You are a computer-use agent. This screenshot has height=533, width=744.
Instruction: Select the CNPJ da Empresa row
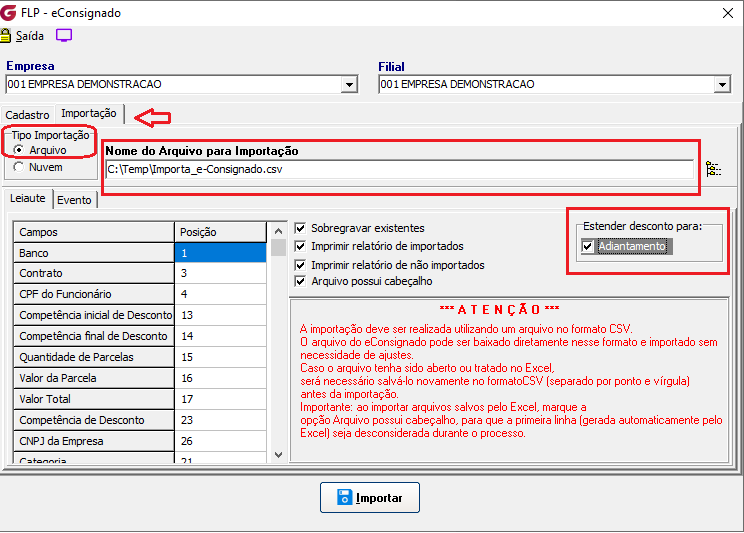click(x=93, y=441)
